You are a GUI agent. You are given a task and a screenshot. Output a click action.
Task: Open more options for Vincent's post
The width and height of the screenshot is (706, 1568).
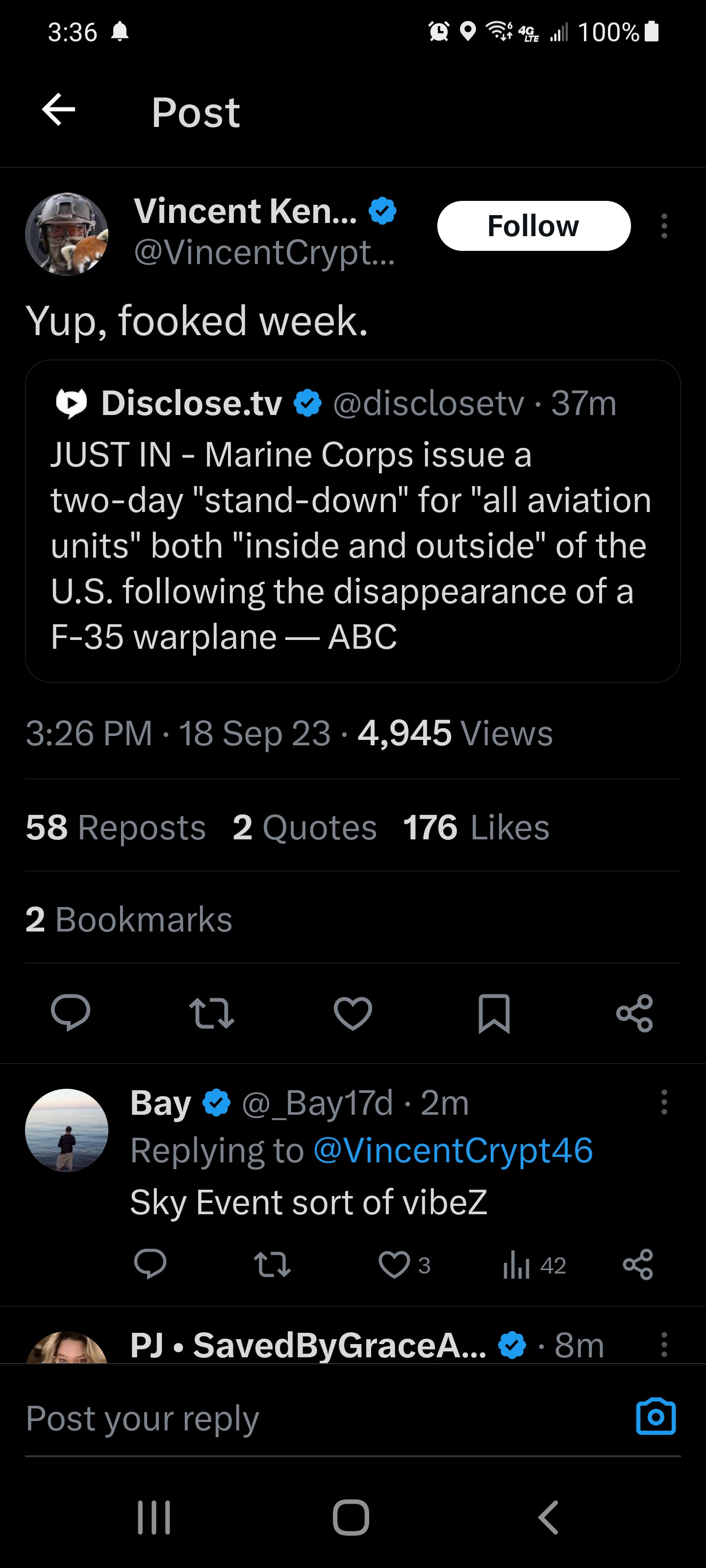pos(664,226)
